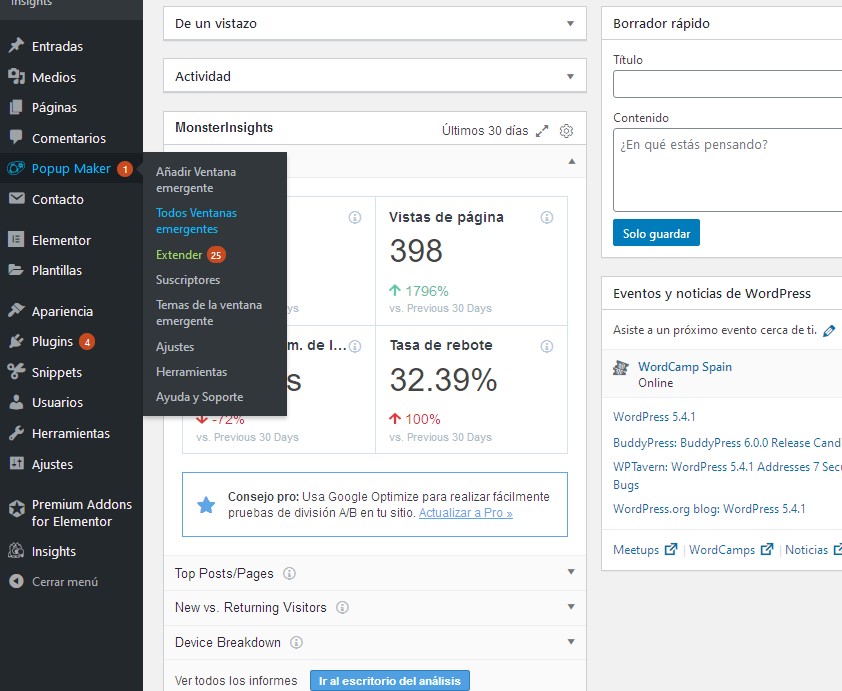
Task: Show info tooltip for Top Posts/Pages
Action: pyautogui.click(x=289, y=573)
